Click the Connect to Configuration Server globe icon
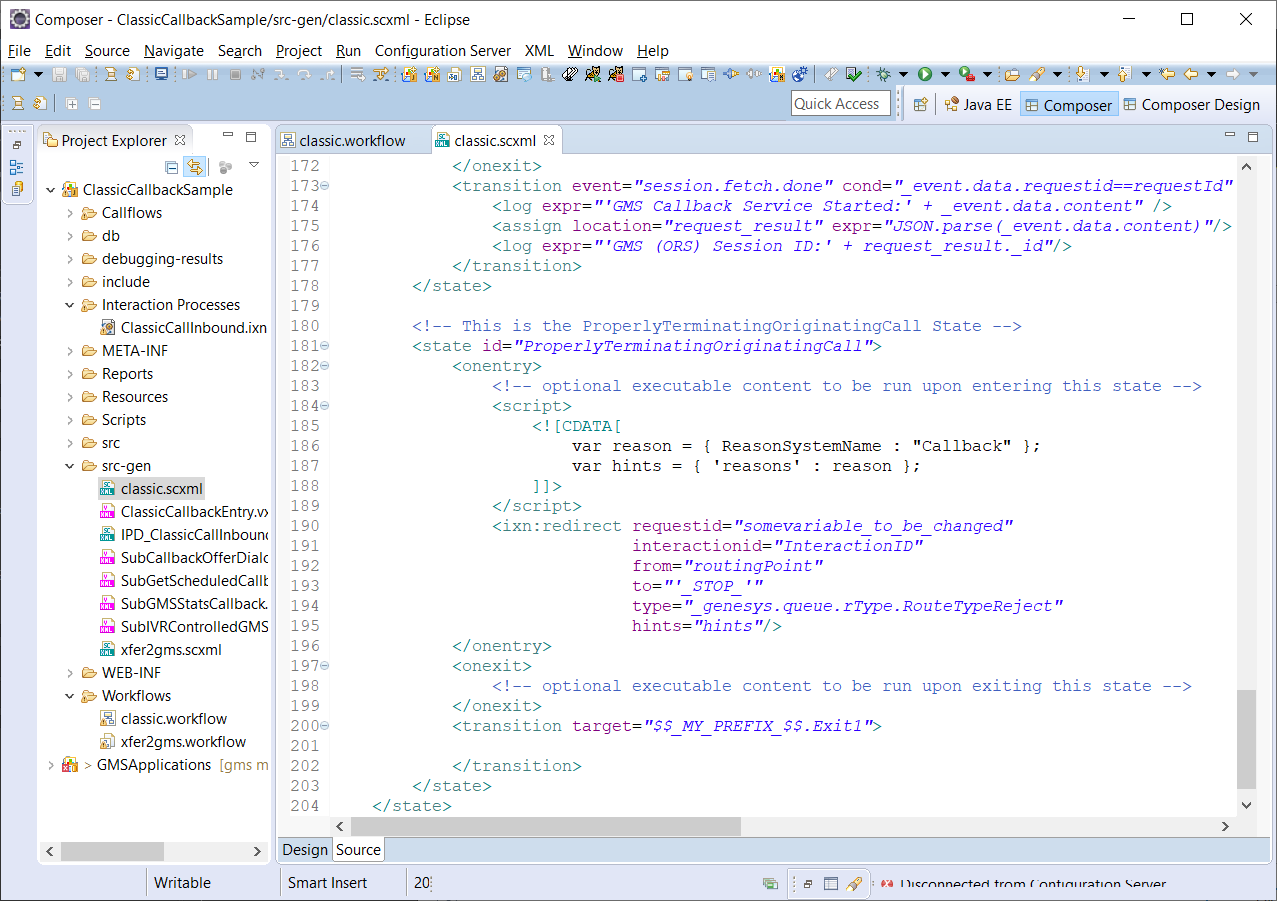 pos(800,74)
